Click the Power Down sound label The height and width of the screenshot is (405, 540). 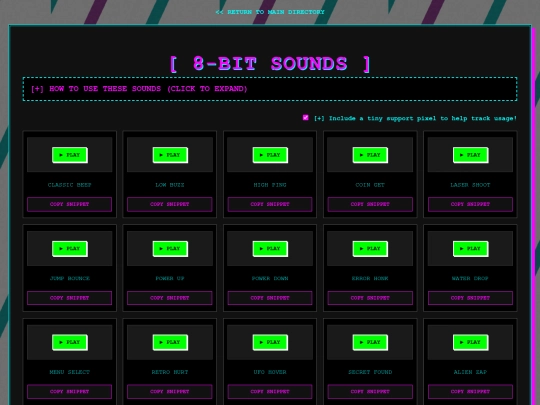click(270, 278)
